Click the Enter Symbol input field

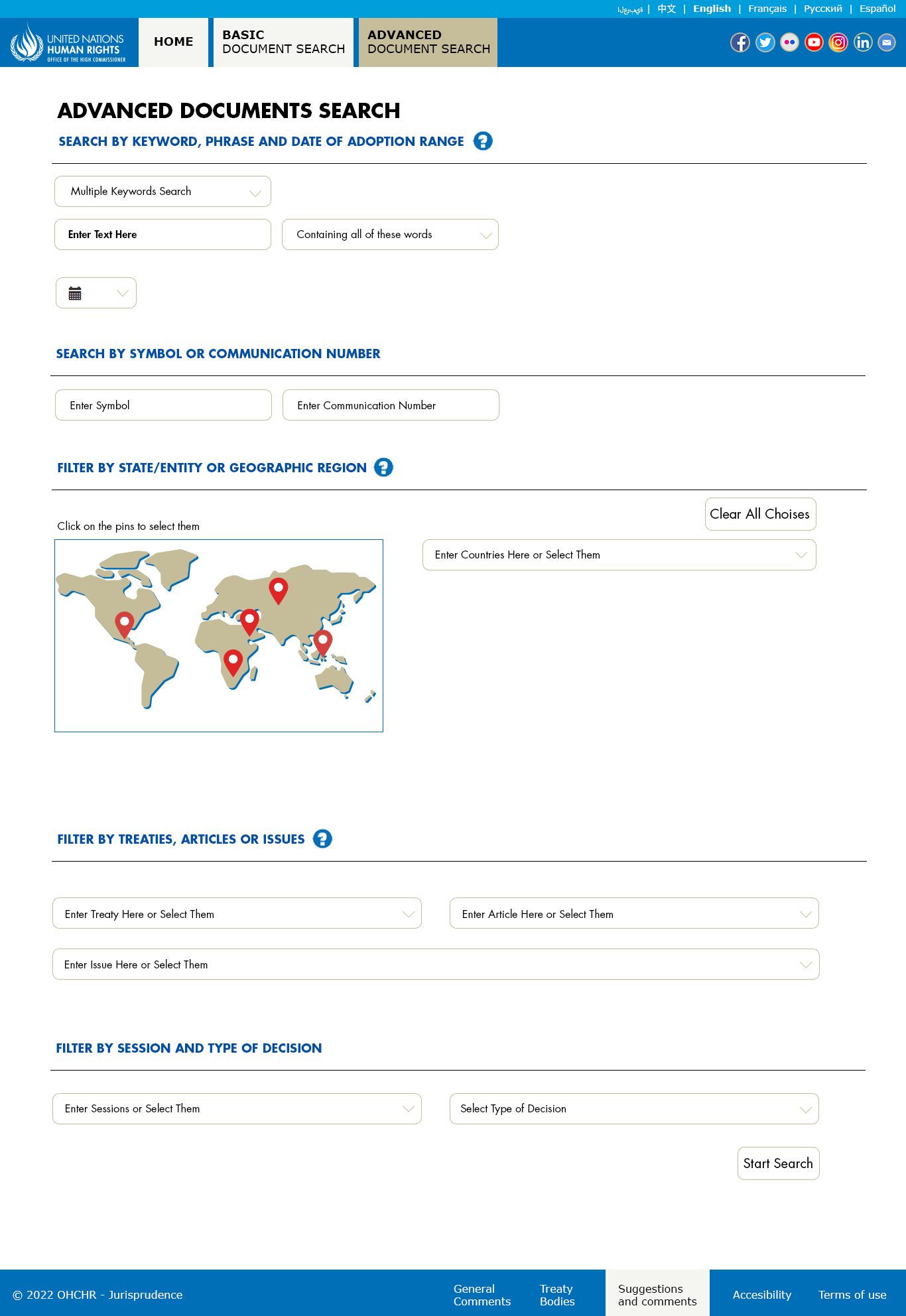coord(163,405)
